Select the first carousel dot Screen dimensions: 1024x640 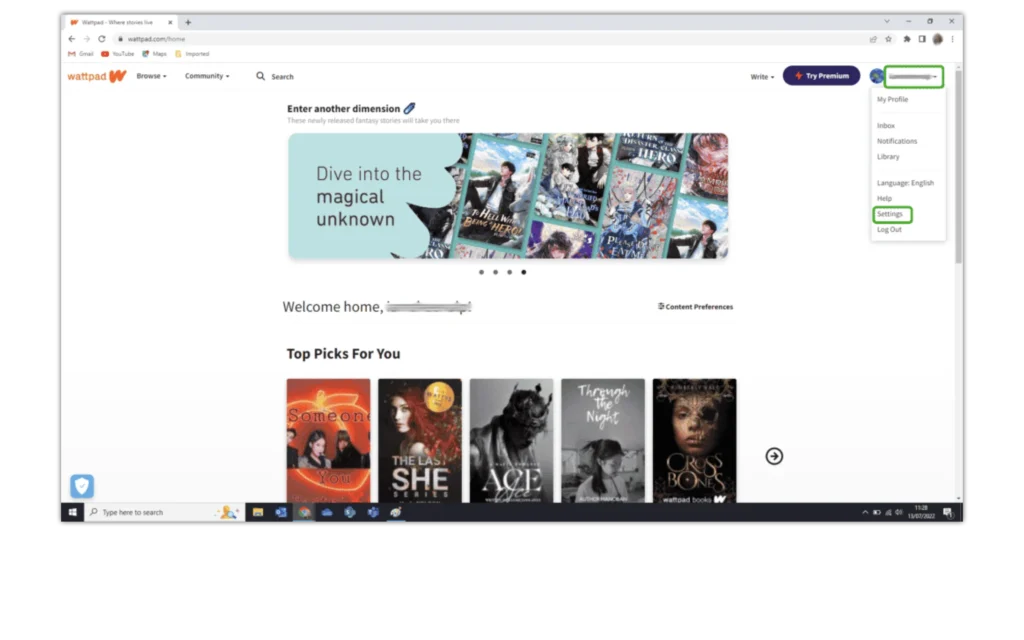pos(481,272)
